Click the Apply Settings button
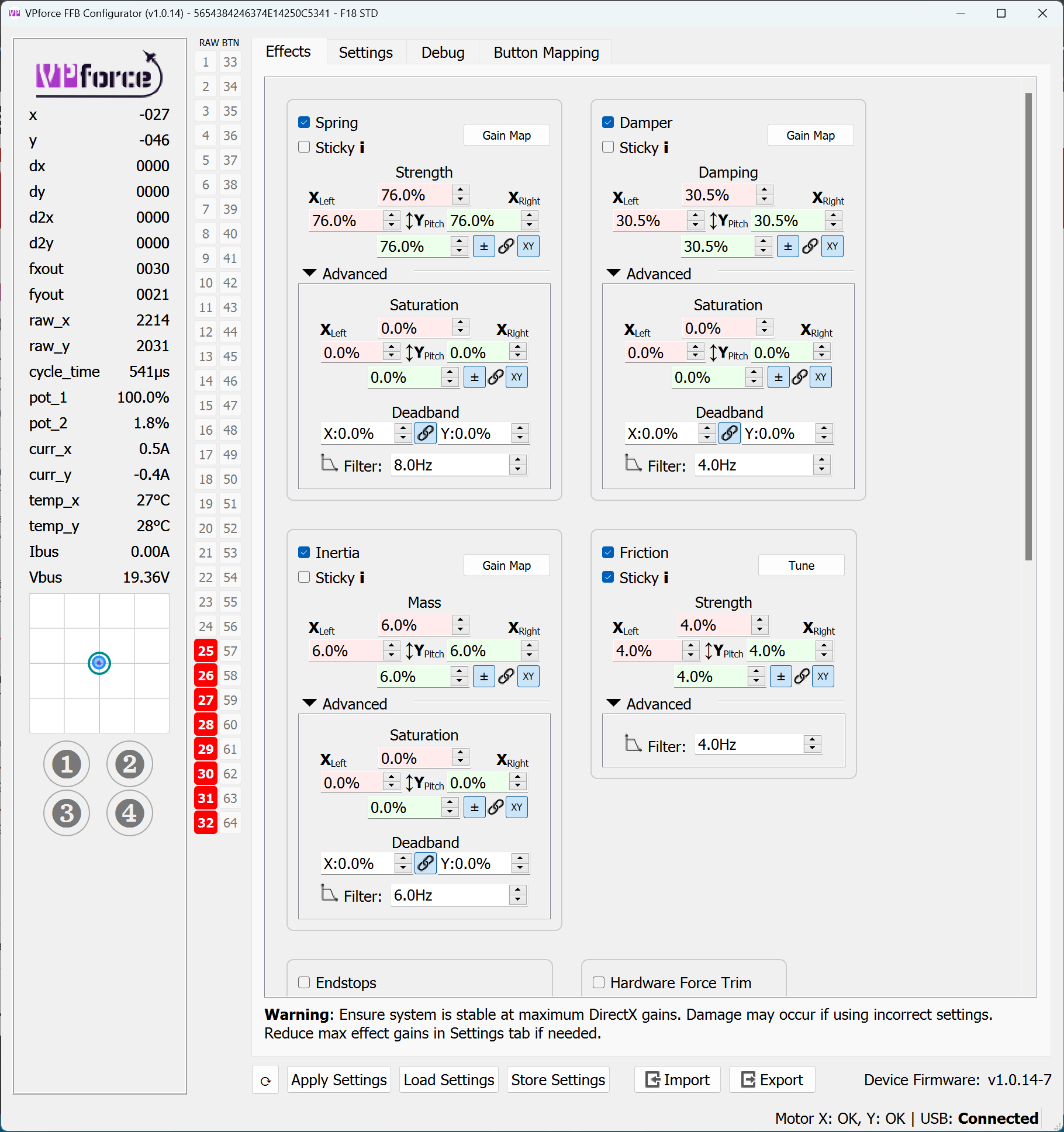The width and height of the screenshot is (1064, 1132). click(339, 1080)
